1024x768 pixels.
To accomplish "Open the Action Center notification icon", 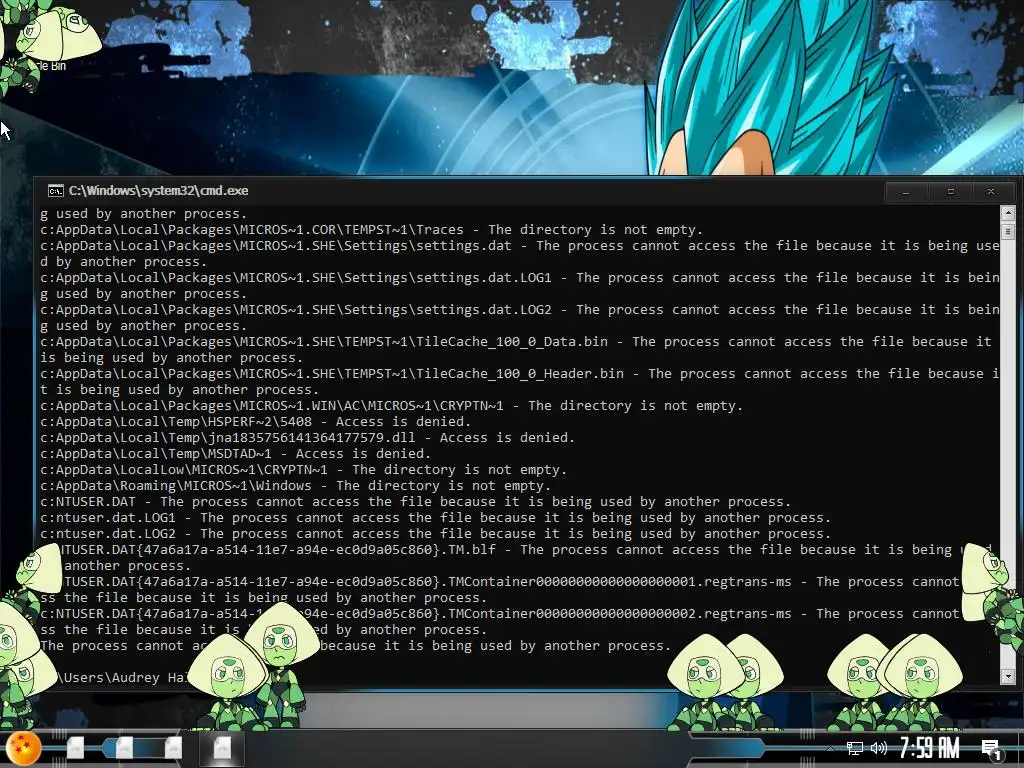I will point(991,750).
